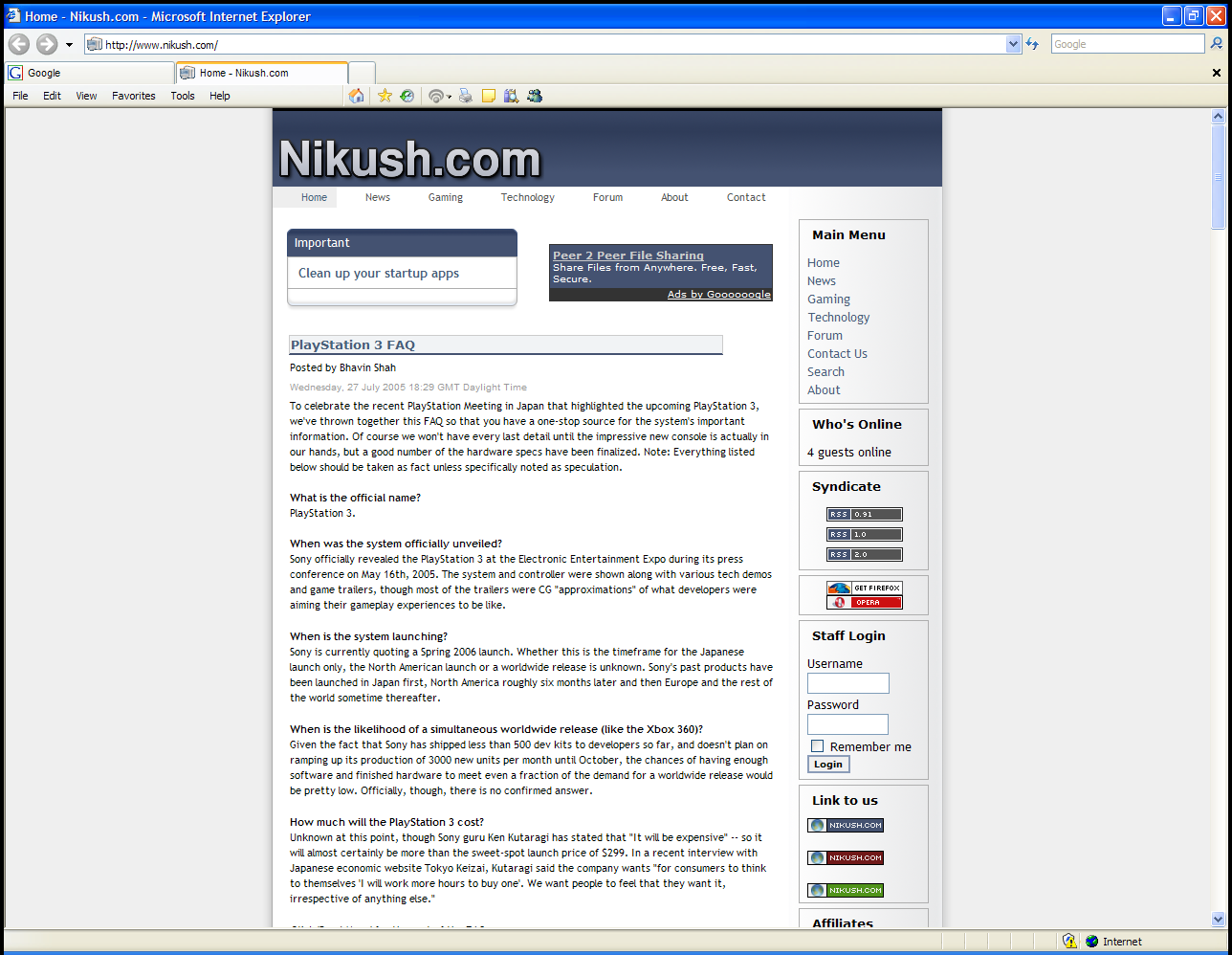
Task: Tick the Remember me checkbox
Action: tap(817, 746)
